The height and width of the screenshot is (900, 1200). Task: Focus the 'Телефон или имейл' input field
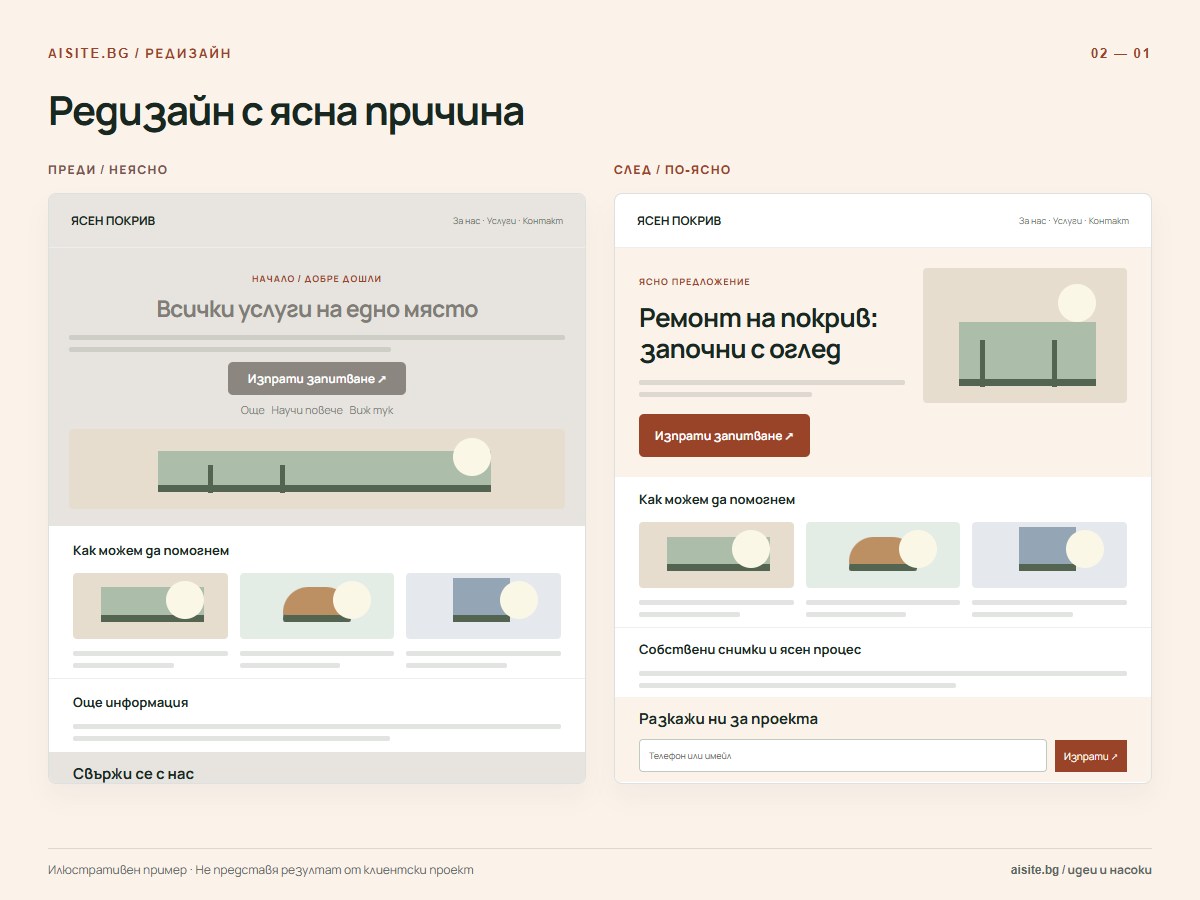[x=842, y=756]
